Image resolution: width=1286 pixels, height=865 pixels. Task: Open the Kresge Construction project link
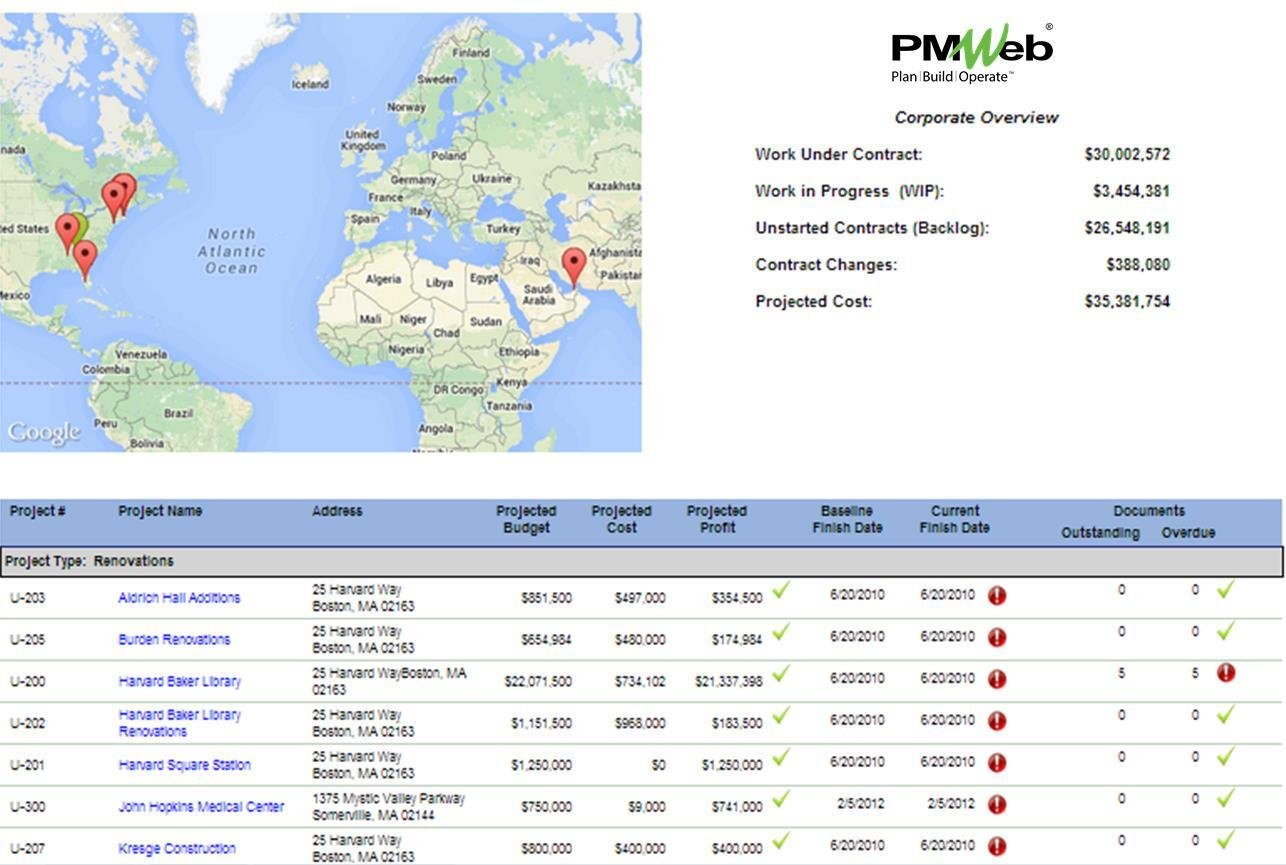(177, 849)
